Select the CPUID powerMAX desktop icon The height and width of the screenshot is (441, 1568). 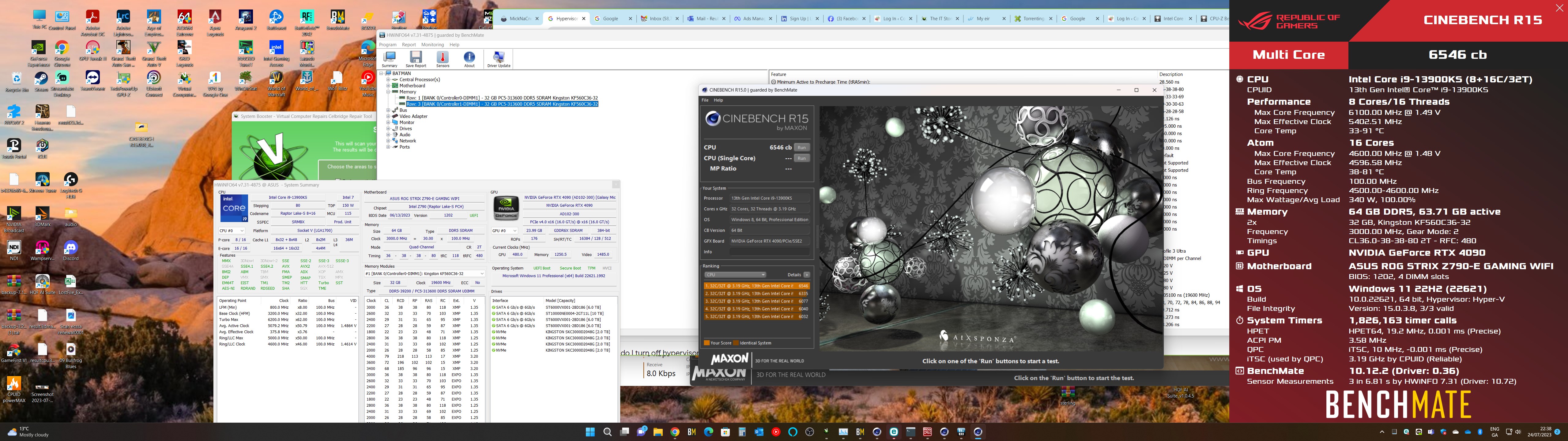point(13,389)
